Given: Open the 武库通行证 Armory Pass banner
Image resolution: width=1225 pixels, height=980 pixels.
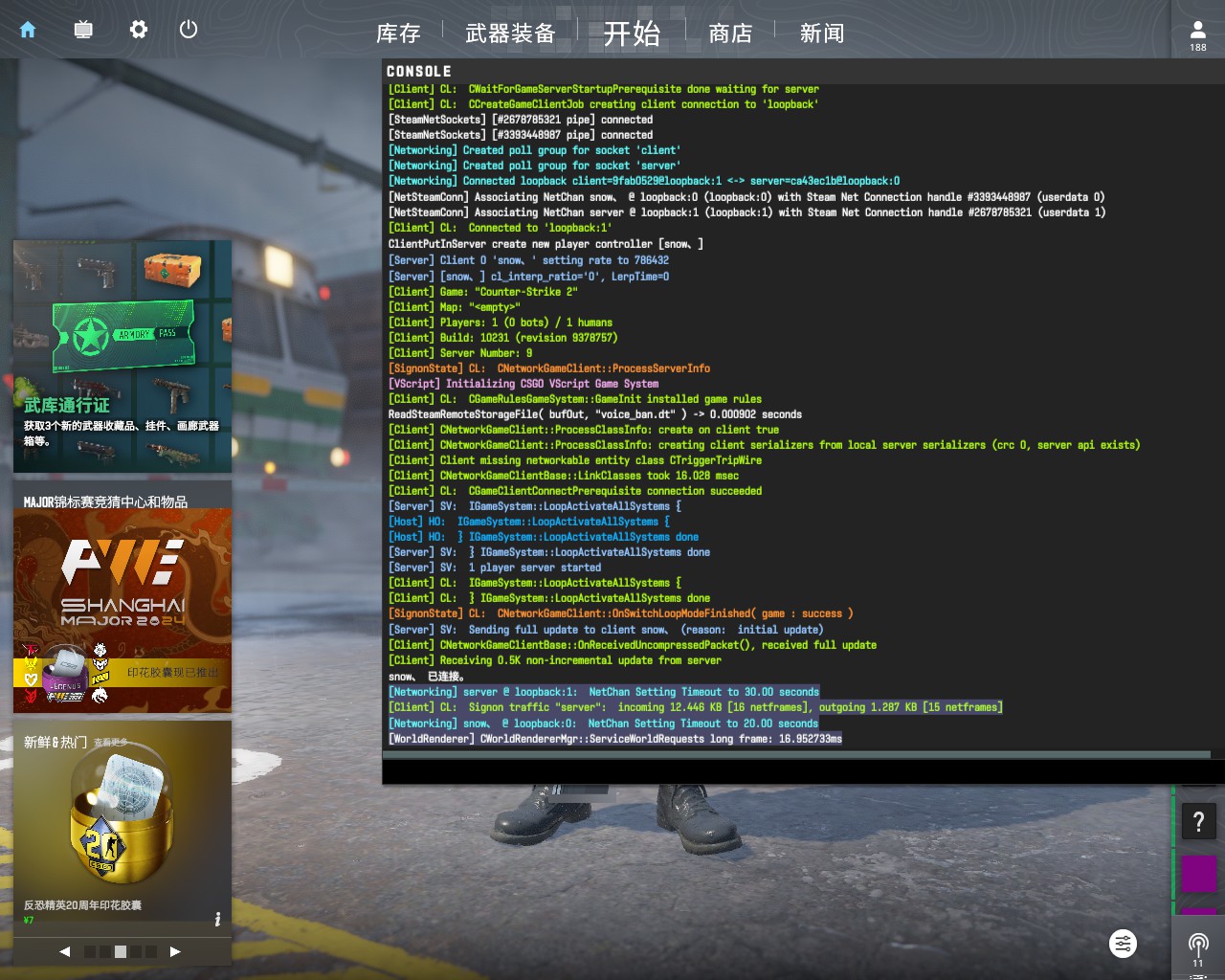Looking at the screenshot, I should (x=122, y=356).
